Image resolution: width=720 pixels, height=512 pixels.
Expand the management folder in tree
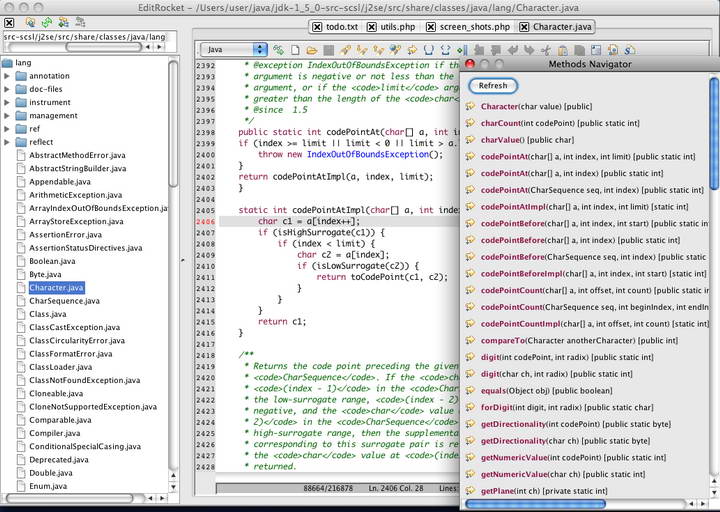(x=8, y=116)
